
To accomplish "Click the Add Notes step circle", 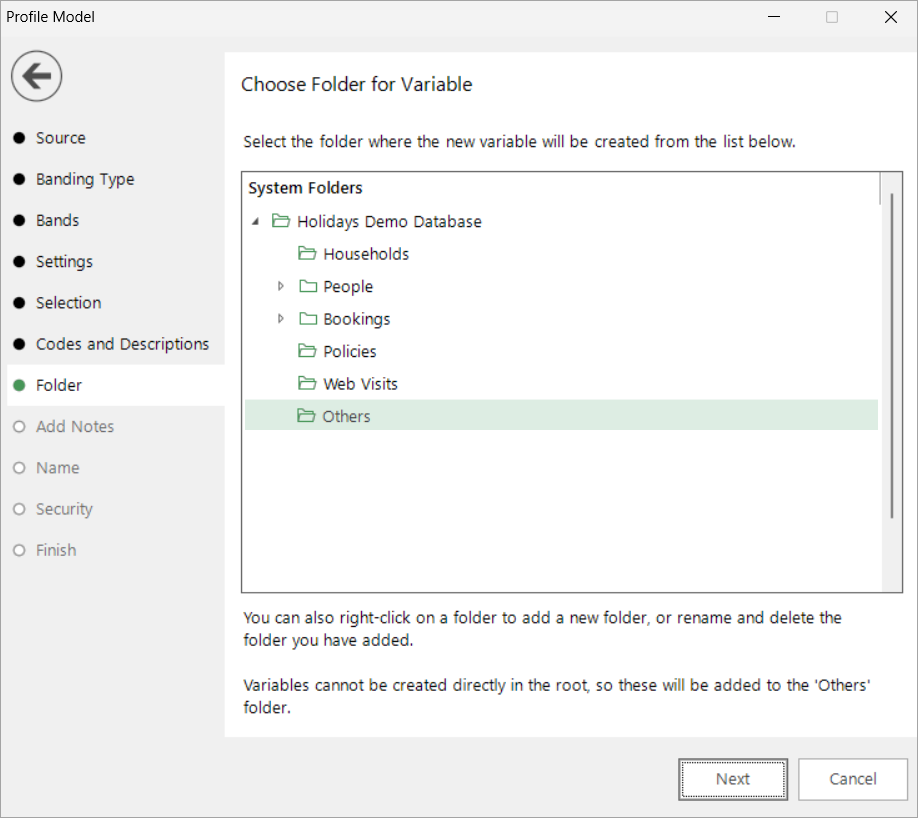I will 19,426.
